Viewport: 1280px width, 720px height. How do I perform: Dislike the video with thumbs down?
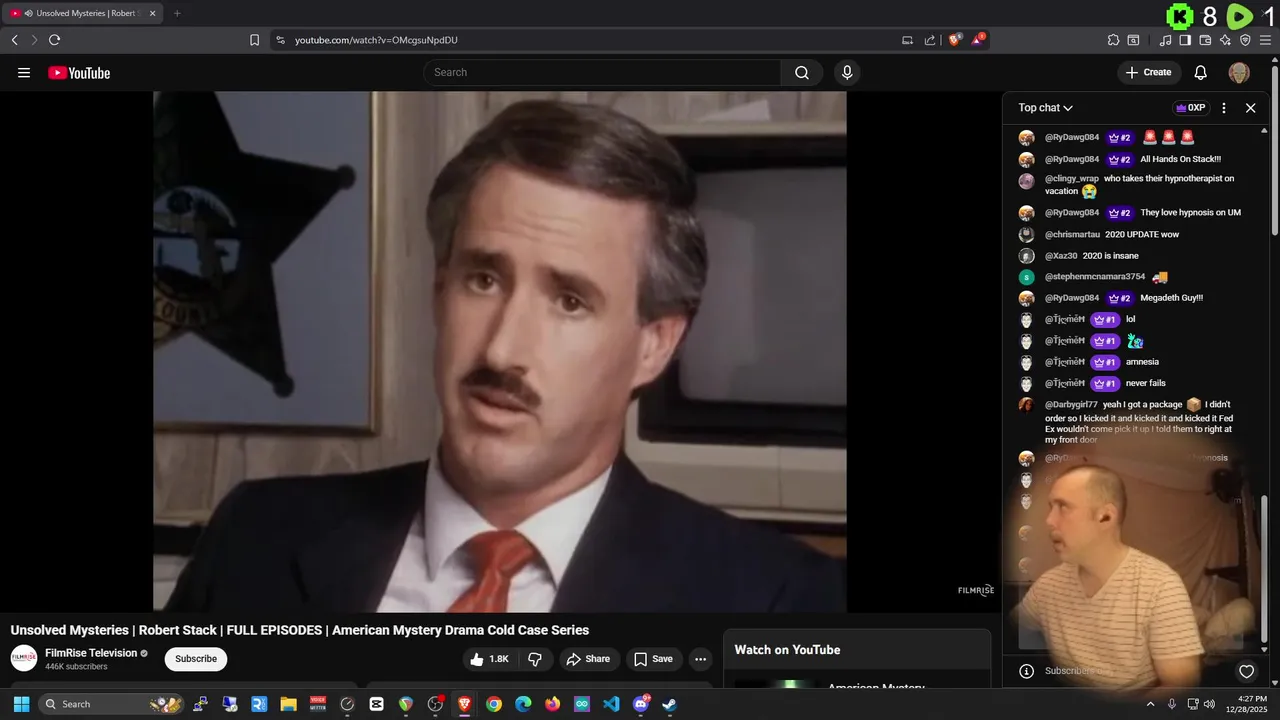click(x=535, y=659)
